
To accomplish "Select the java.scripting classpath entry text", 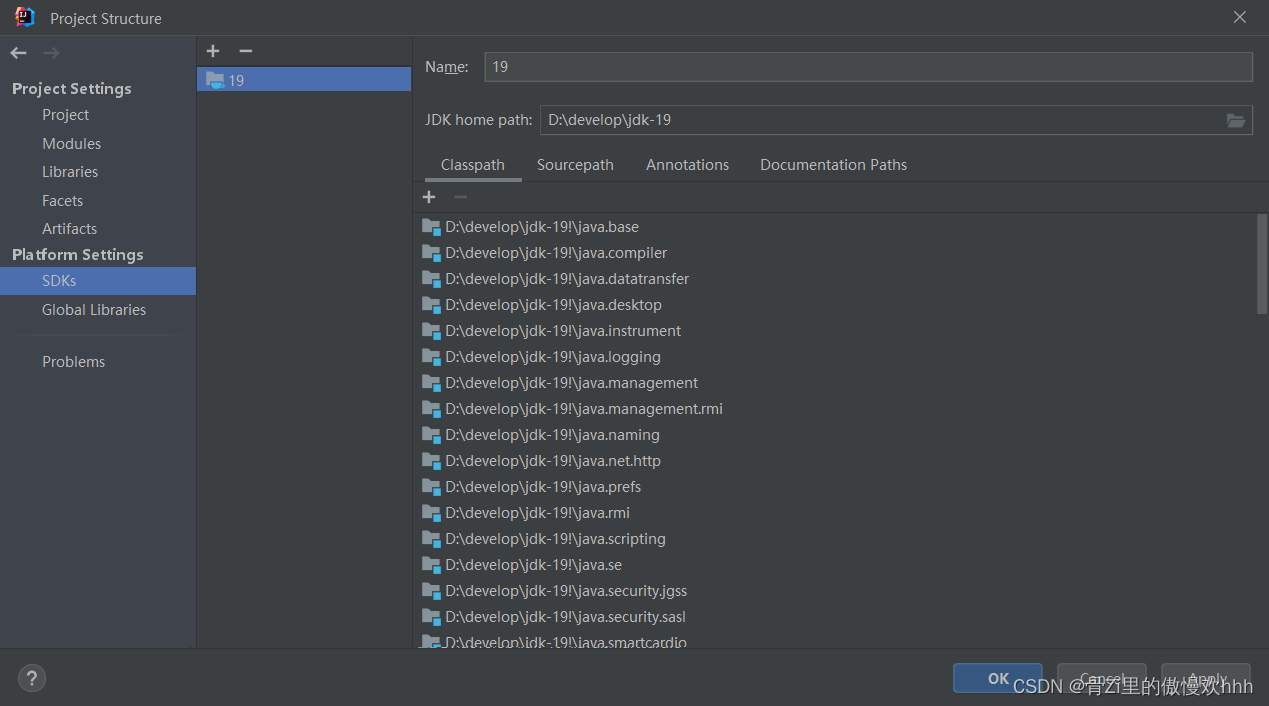I will (x=555, y=539).
